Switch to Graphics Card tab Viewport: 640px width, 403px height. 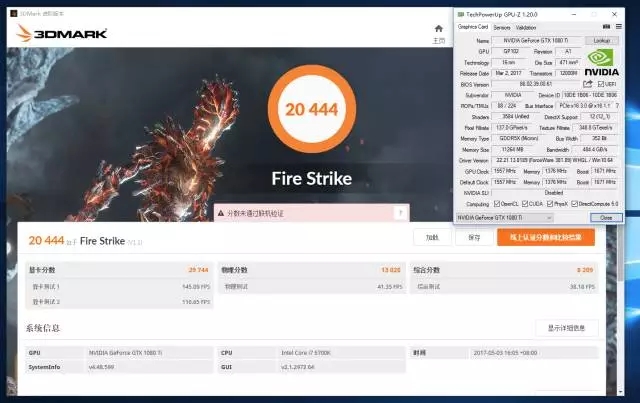[x=473, y=27]
